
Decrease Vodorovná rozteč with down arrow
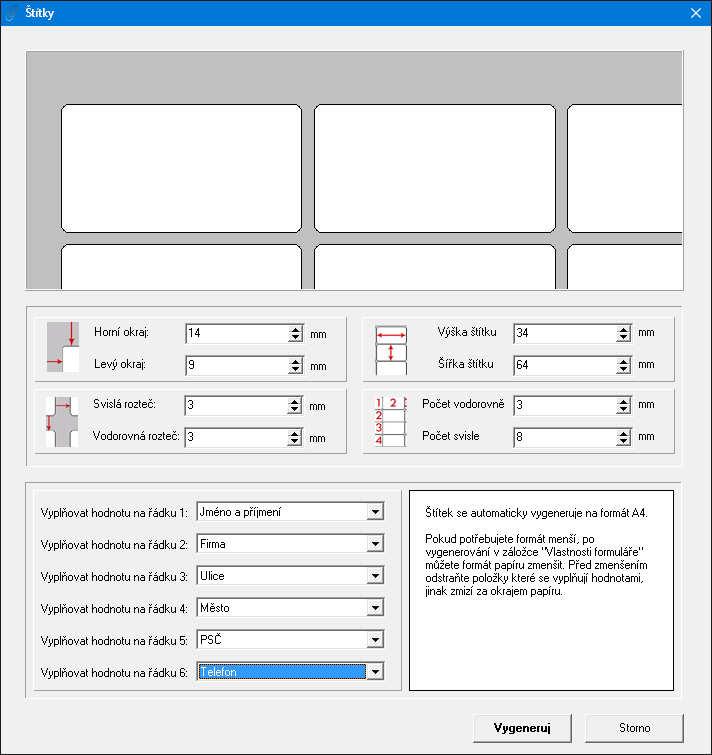[x=294, y=442]
